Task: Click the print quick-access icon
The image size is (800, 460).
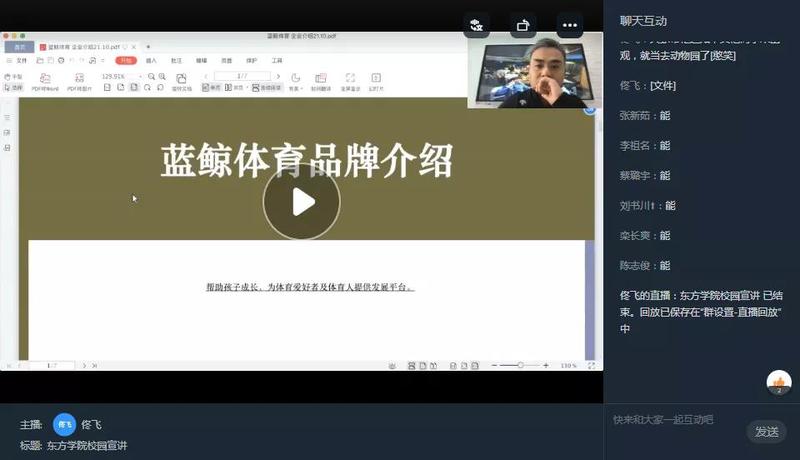Action: tap(61, 60)
